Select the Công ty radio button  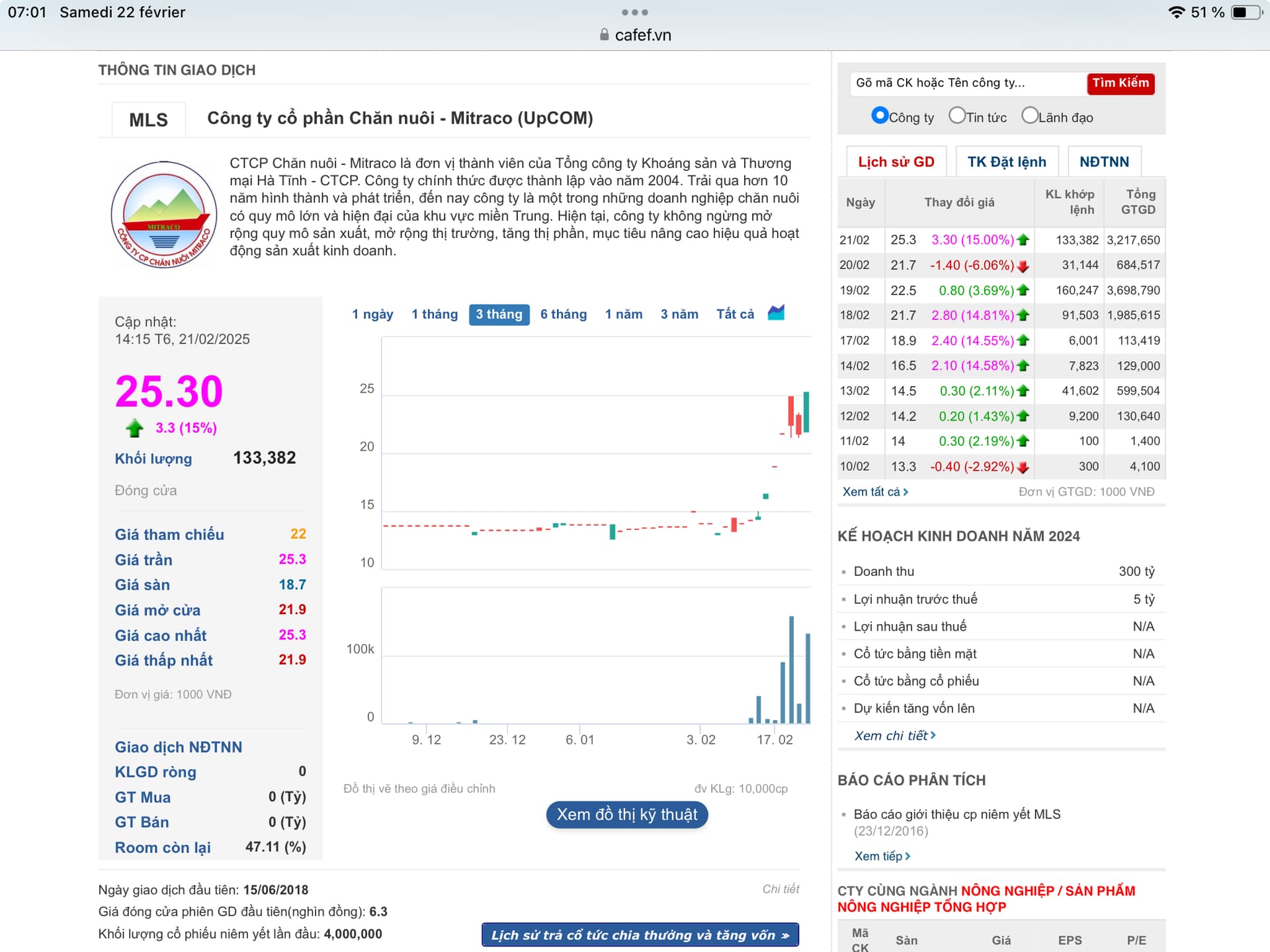point(879,116)
